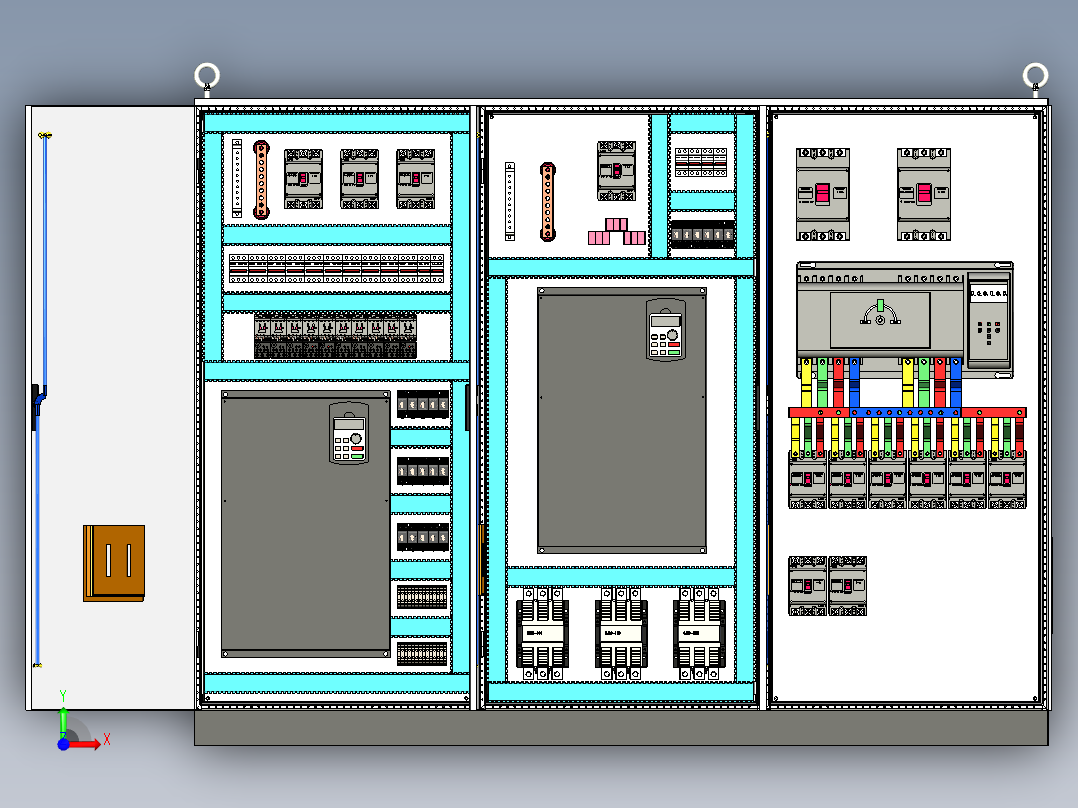Select the first breaker of three in left cabinet

pyautogui.click(x=303, y=179)
